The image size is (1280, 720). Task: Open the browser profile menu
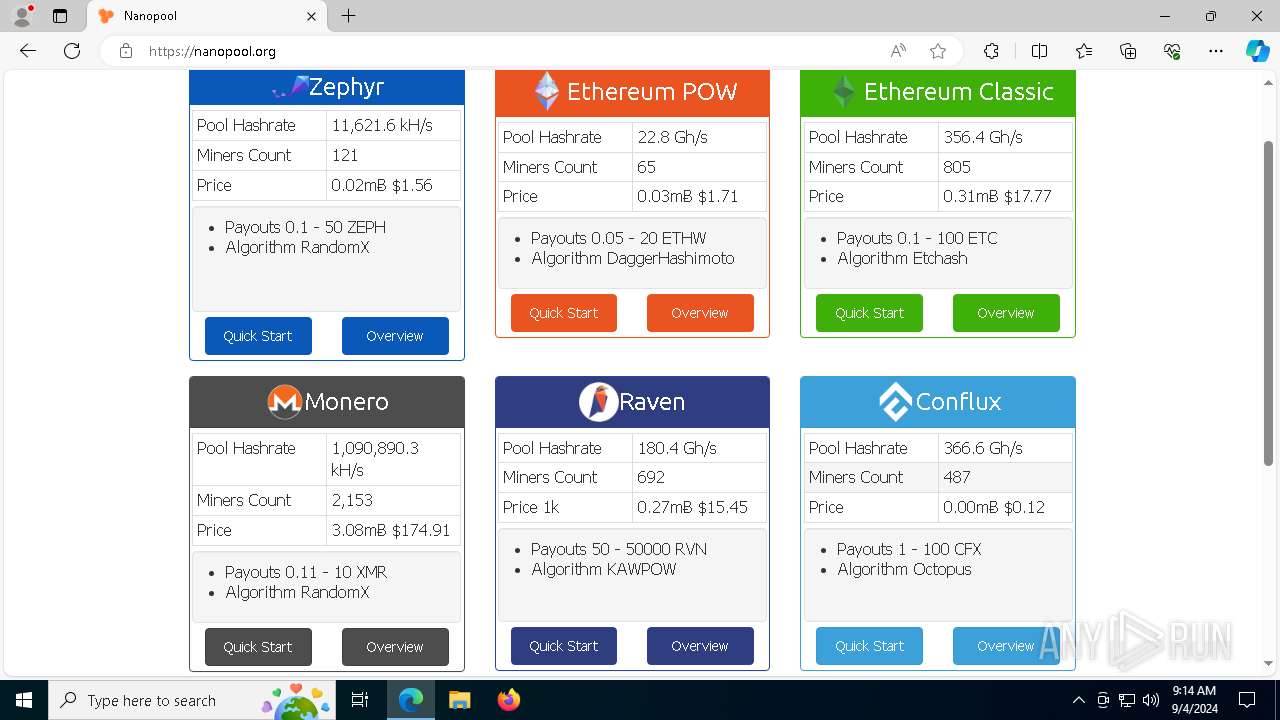(21, 16)
